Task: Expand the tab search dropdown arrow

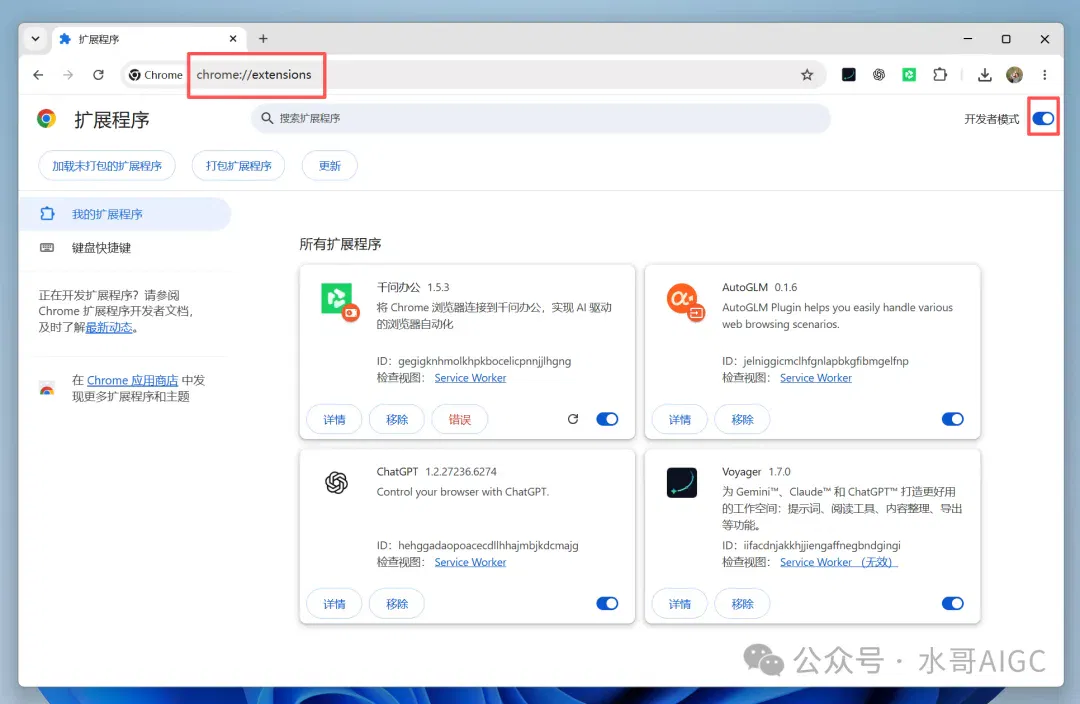Action: (x=35, y=39)
